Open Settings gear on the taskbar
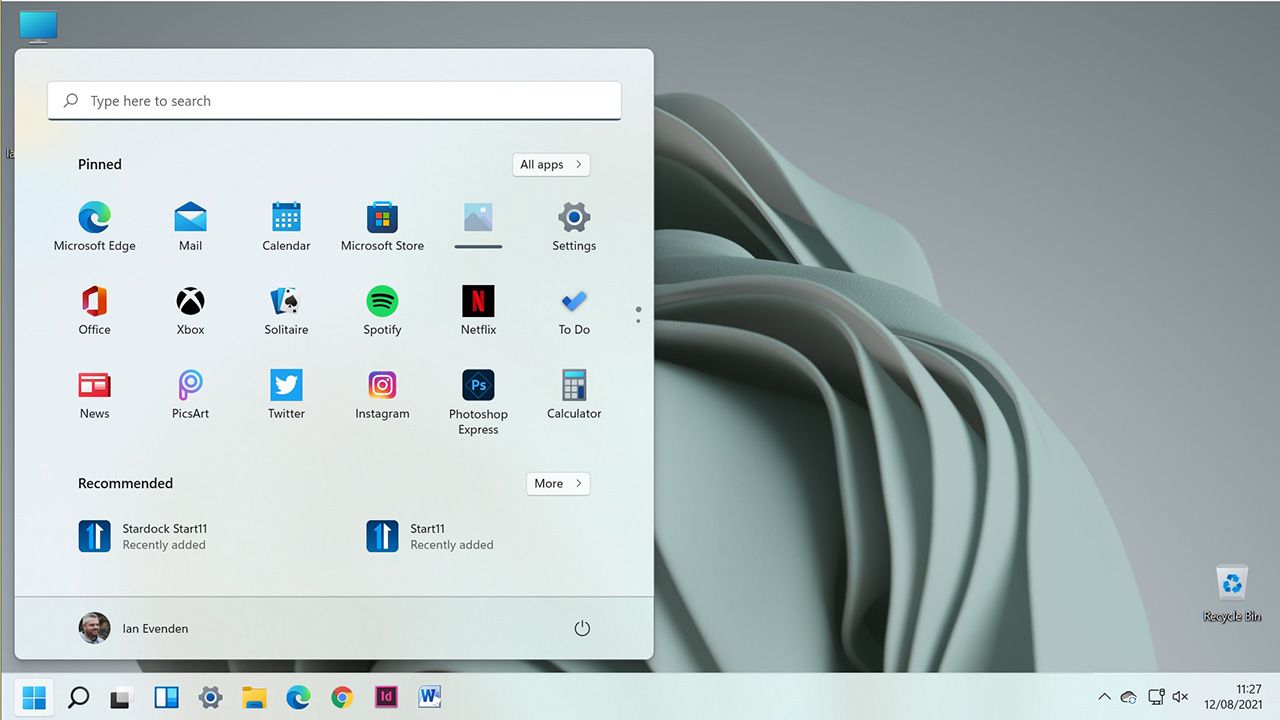Screen dimensions: 1280x720 (210, 697)
